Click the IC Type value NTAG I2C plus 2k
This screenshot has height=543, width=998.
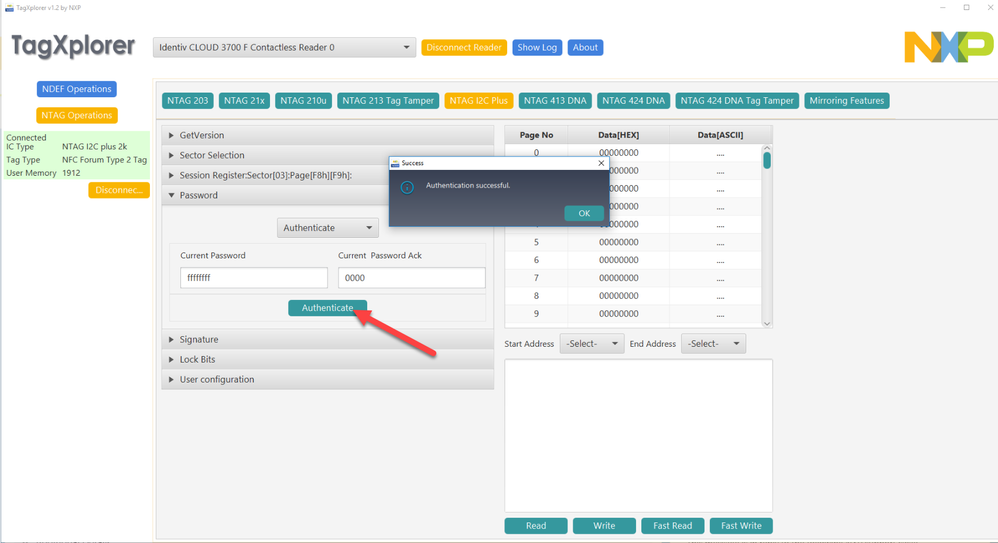click(x=94, y=146)
